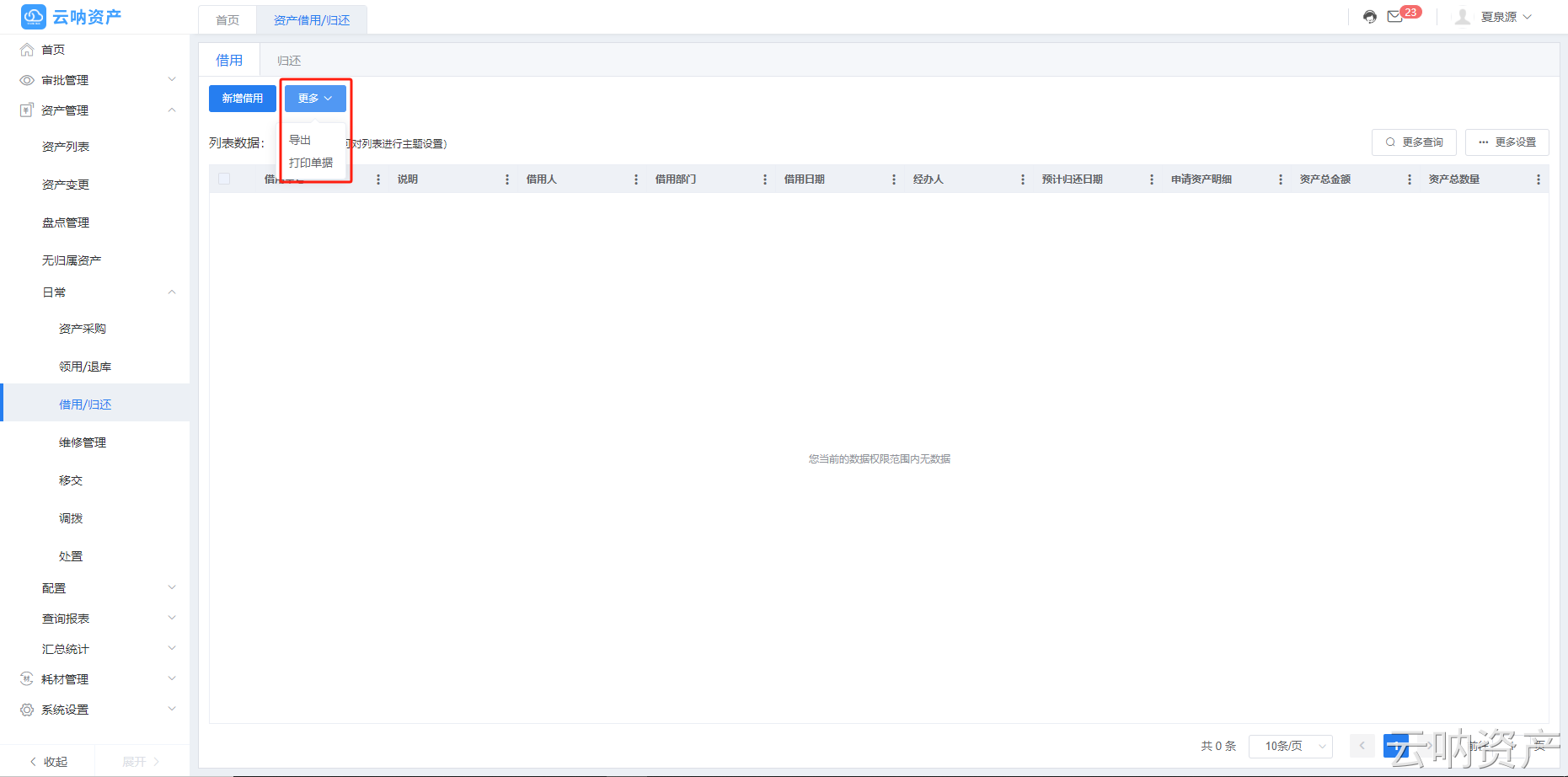Open 处置 in the sidebar
The width and height of the screenshot is (1568, 777).
click(71, 556)
